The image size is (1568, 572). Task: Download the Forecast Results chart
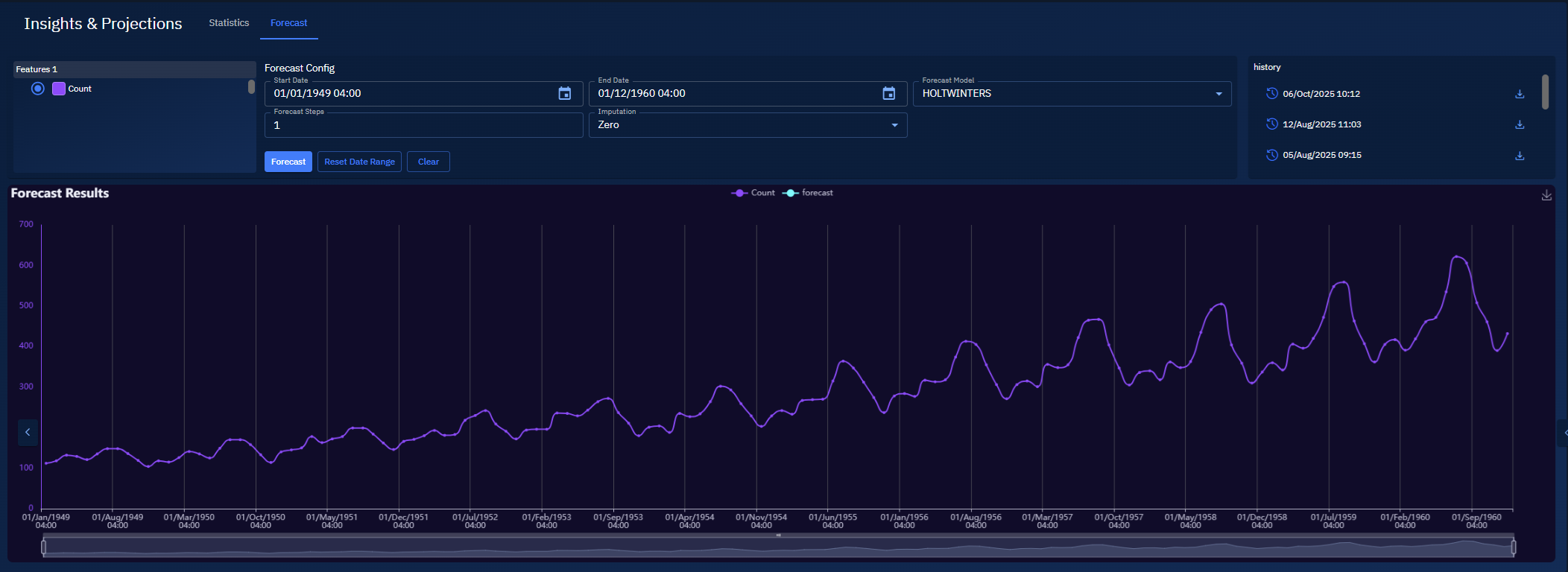pyautogui.click(x=1546, y=195)
